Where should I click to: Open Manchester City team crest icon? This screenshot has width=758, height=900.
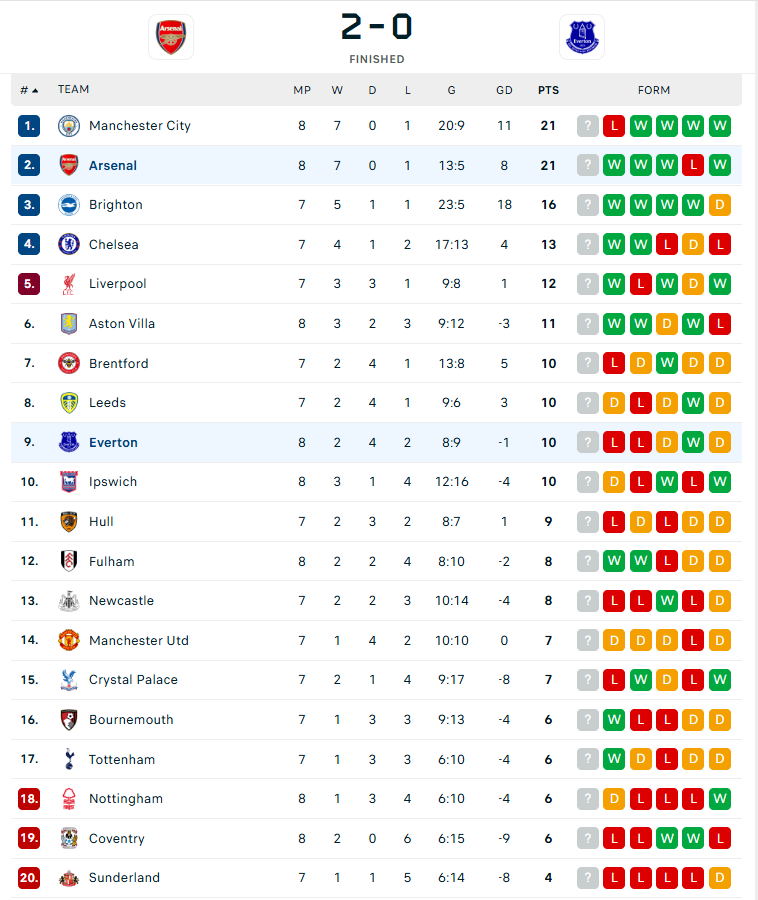(69, 126)
